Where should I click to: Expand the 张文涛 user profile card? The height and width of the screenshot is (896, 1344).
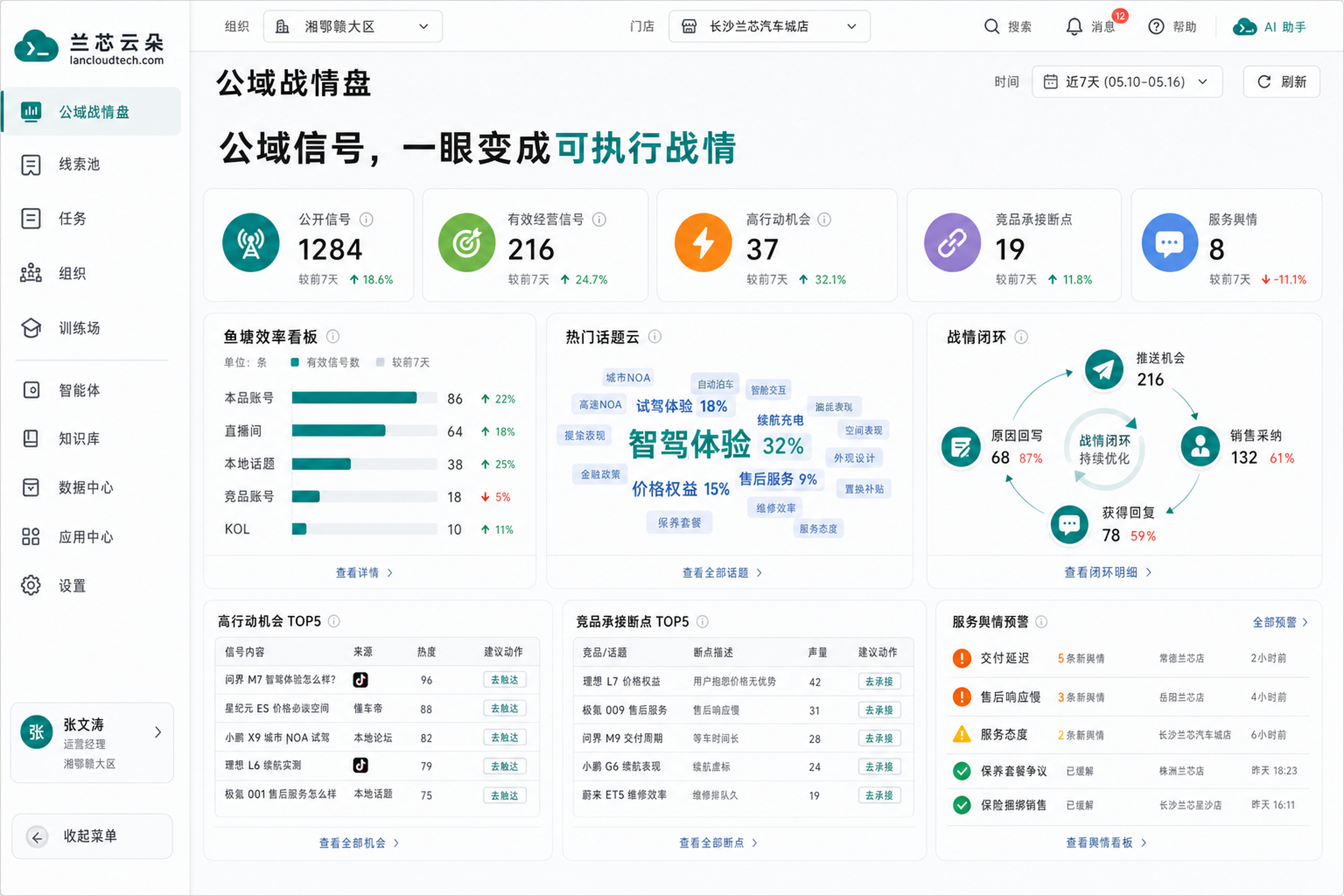tap(92, 743)
